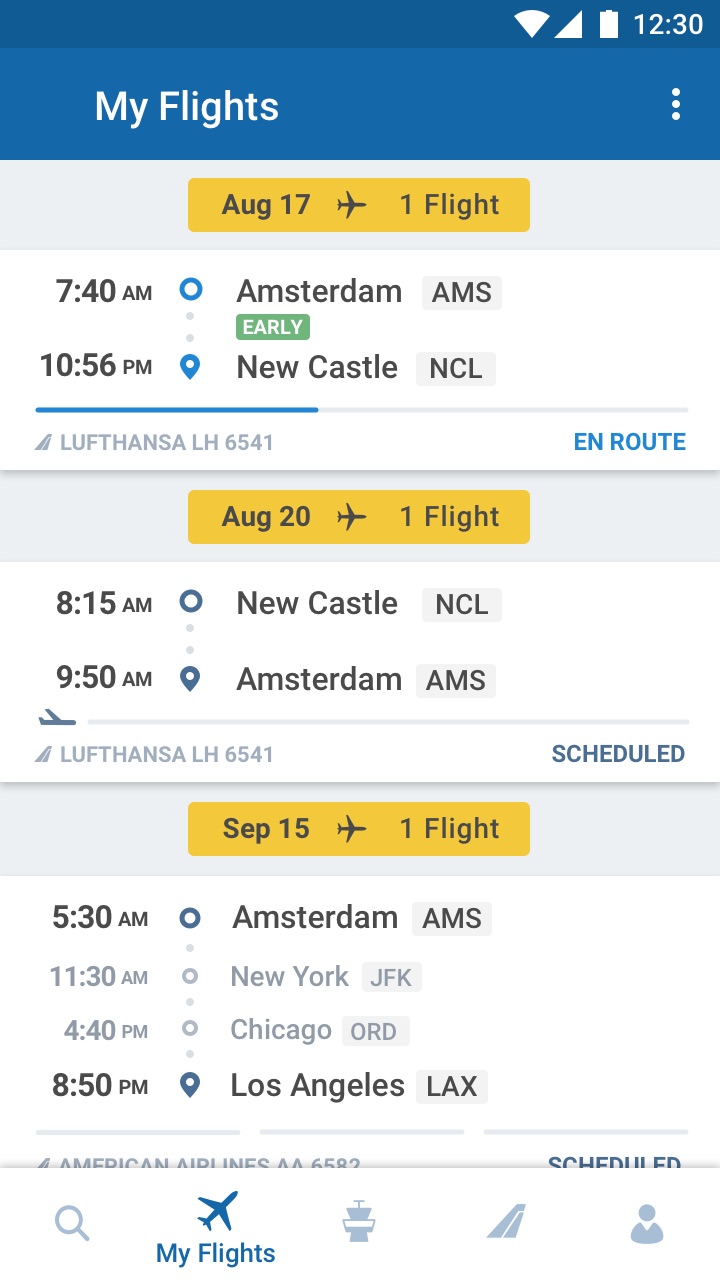Tap the search icon in bottom navigation
720x1280 pixels.
pos(72,1223)
